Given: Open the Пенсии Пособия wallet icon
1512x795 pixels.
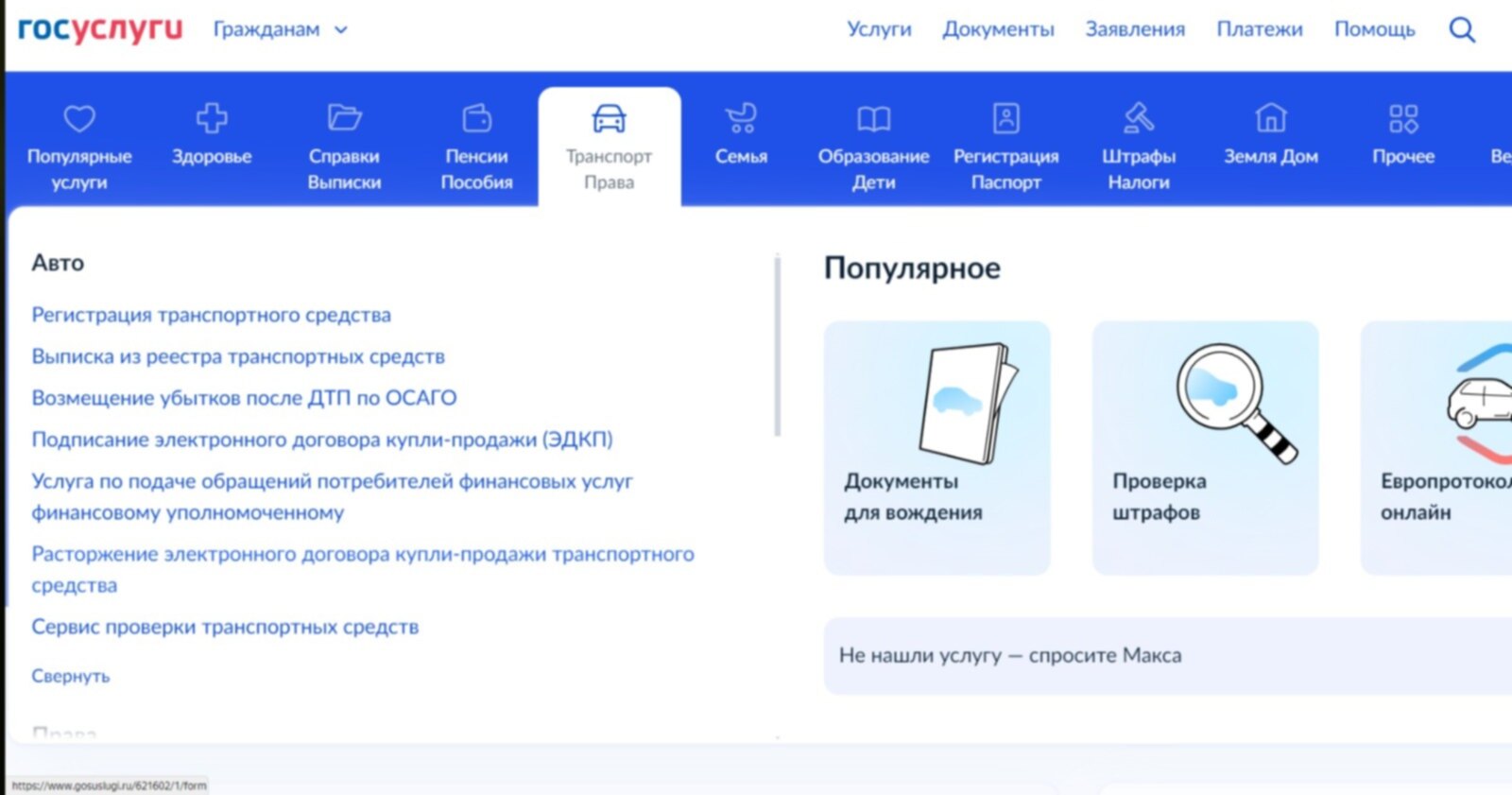Looking at the screenshot, I should [x=476, y=119].
